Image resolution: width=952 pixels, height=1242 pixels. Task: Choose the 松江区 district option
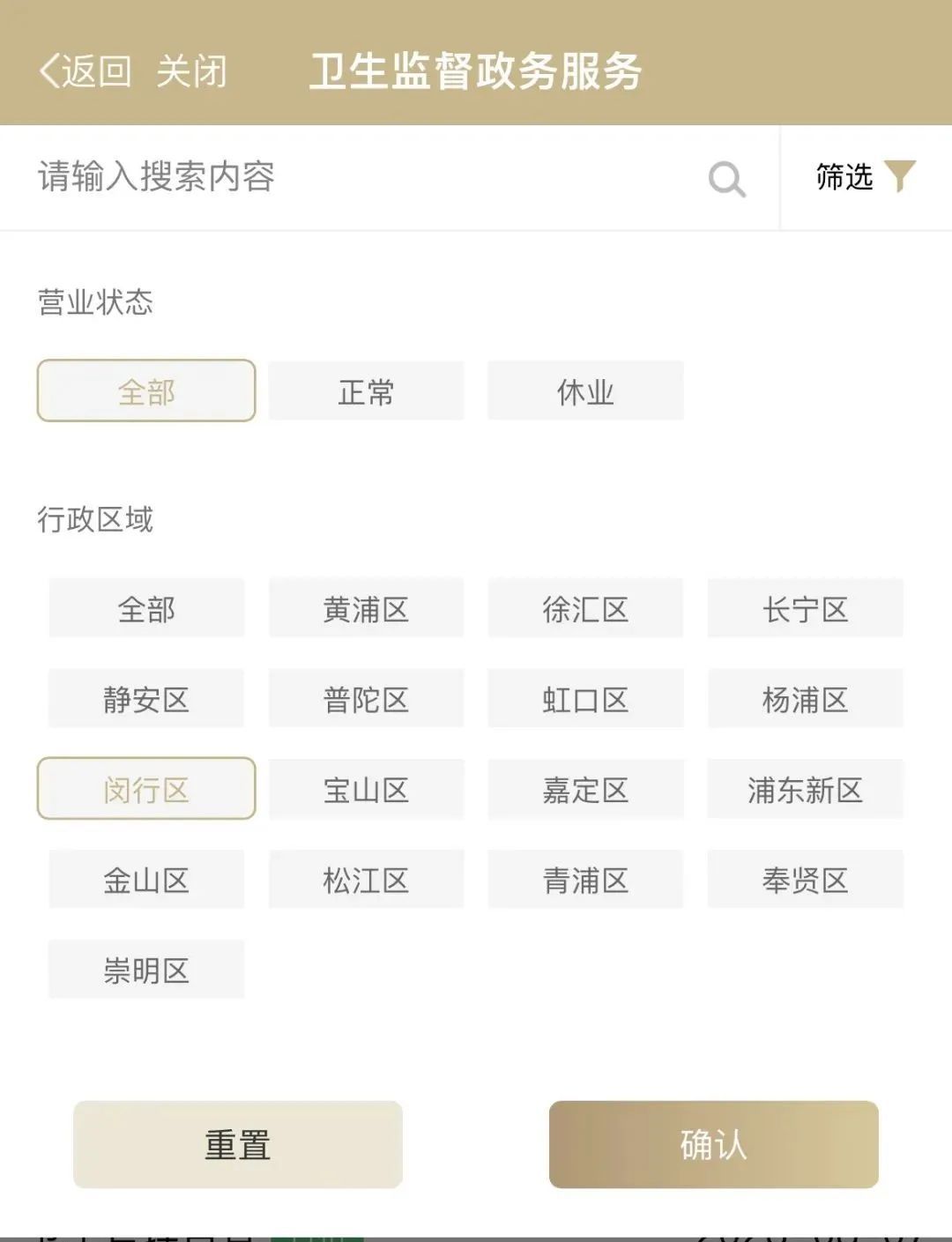[x=366, y=880]
